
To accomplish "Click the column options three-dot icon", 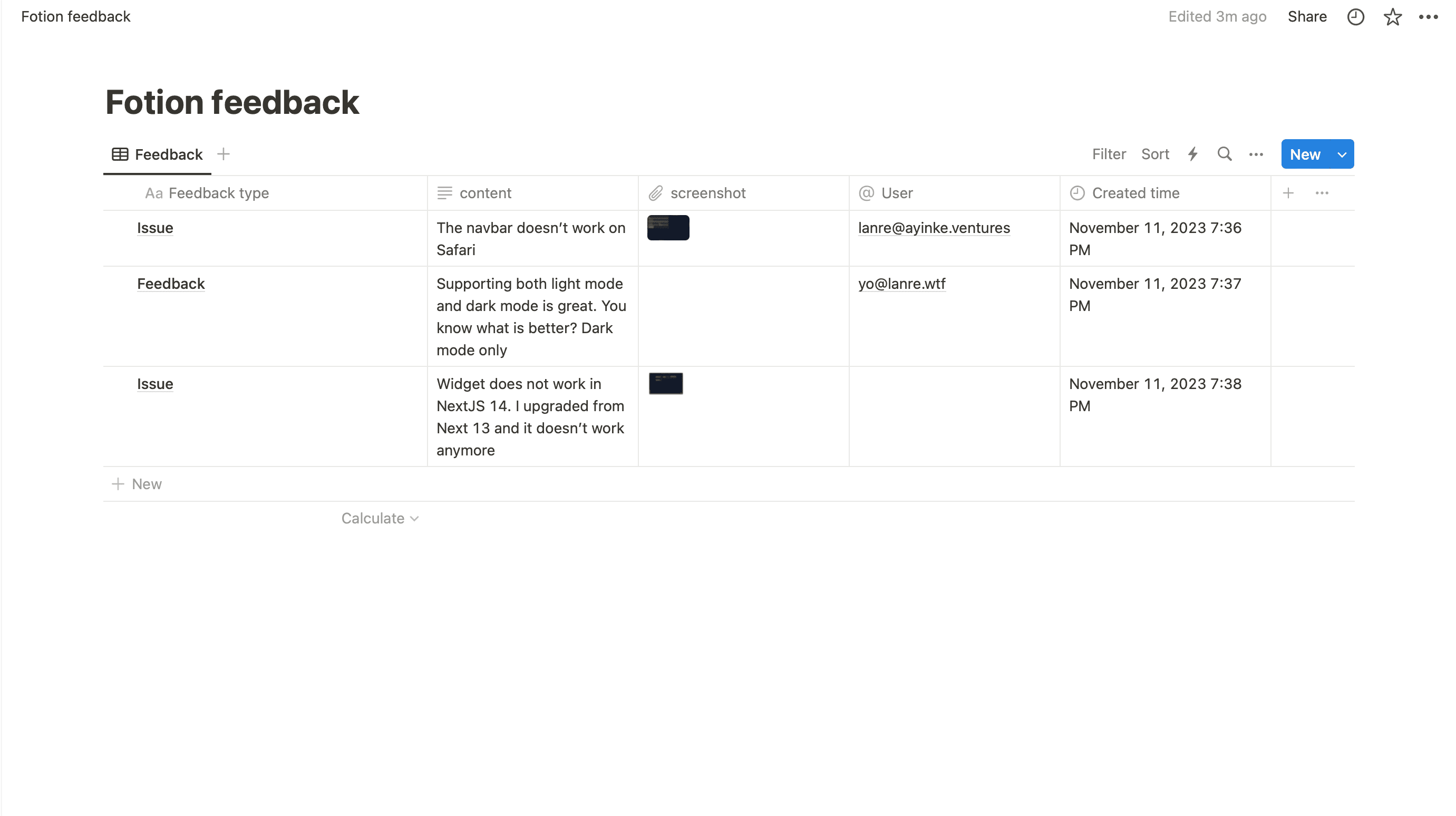I will (x=1322, y=192).
